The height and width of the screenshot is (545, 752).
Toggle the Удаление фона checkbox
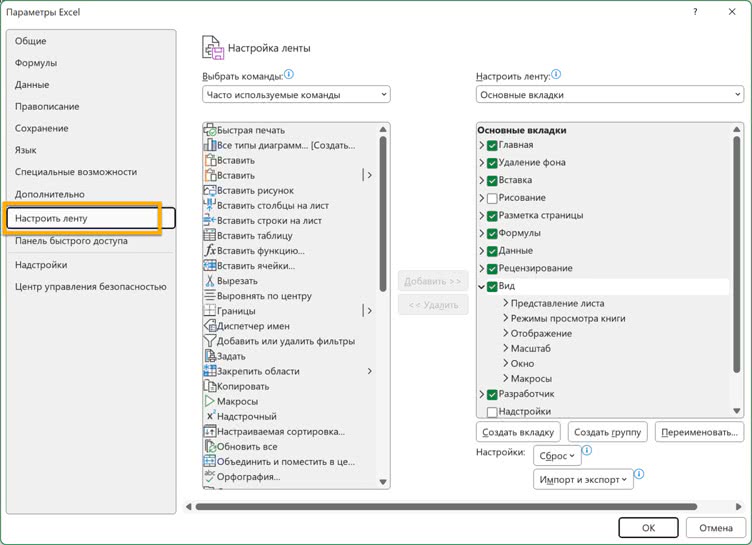pos(492,163)
